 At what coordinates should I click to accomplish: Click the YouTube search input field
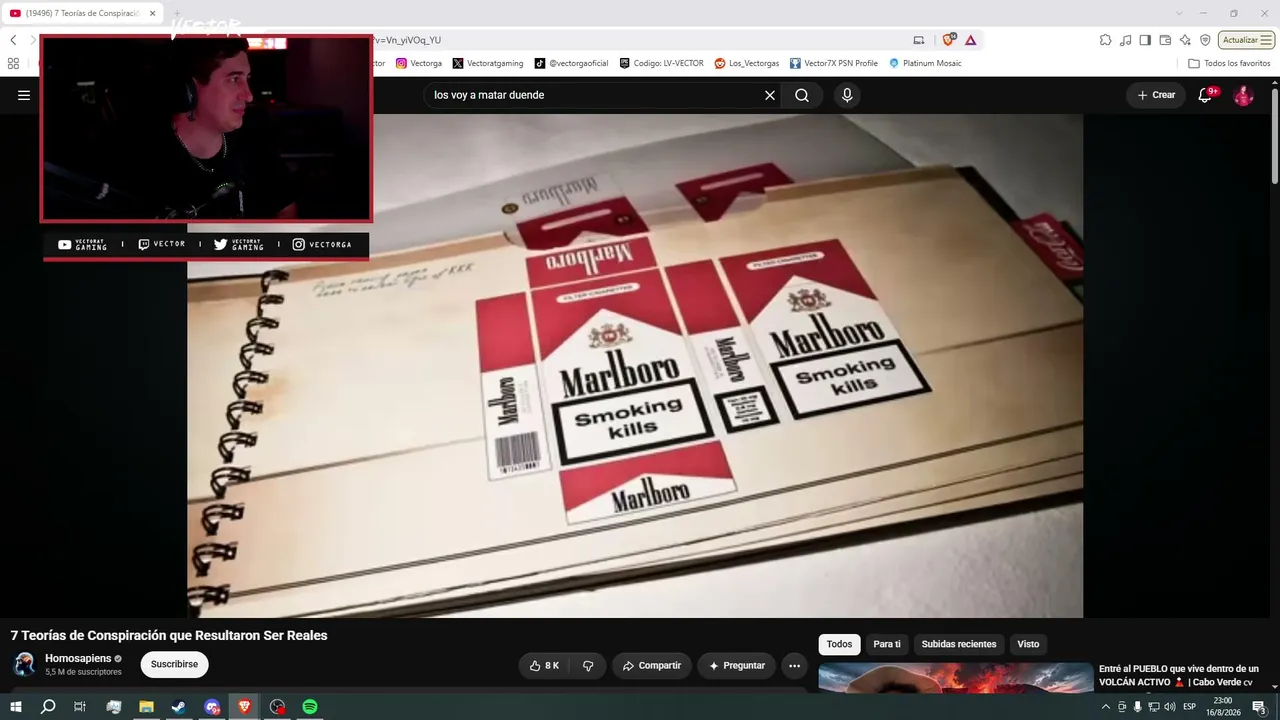(x=595, y=95)
